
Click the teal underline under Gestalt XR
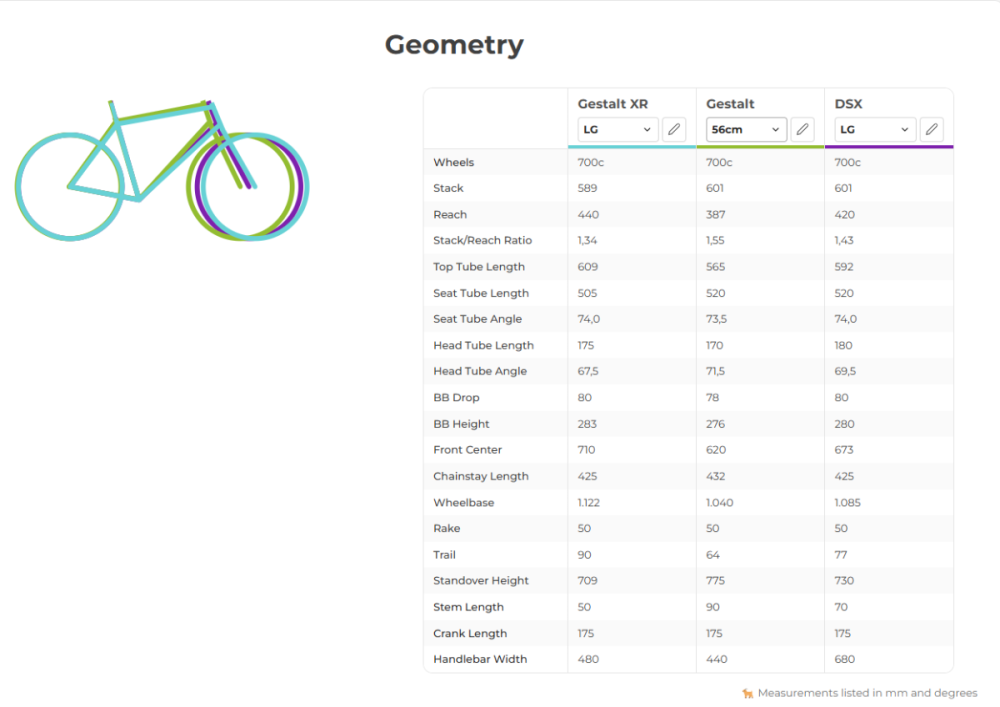[632, 147]
